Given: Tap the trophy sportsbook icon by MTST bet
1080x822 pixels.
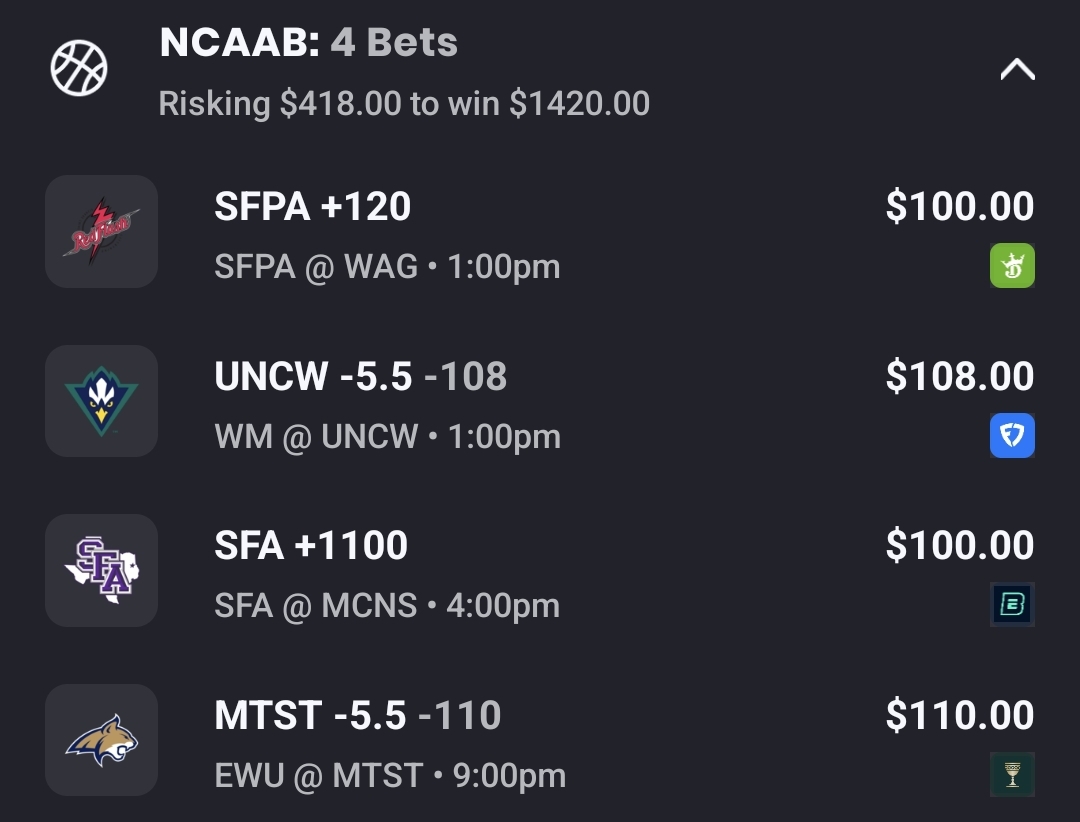Looking at the screenshot, I should click(1012, 775).
